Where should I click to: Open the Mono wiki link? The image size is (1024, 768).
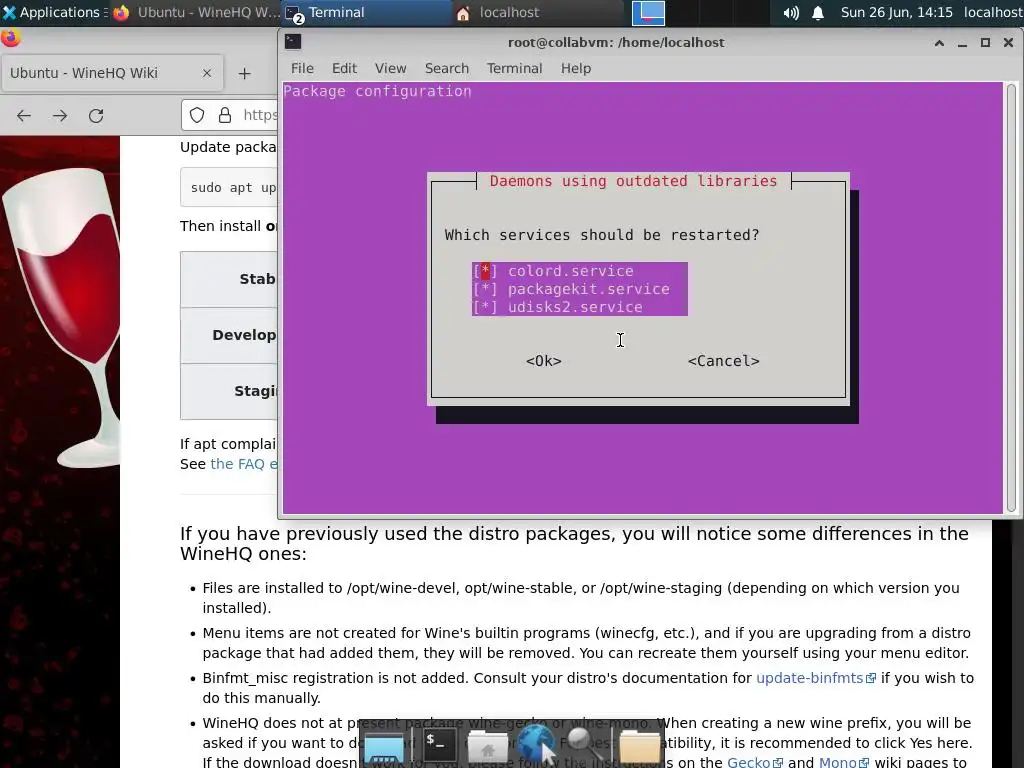pyautogui.click(x=844, y=761)
